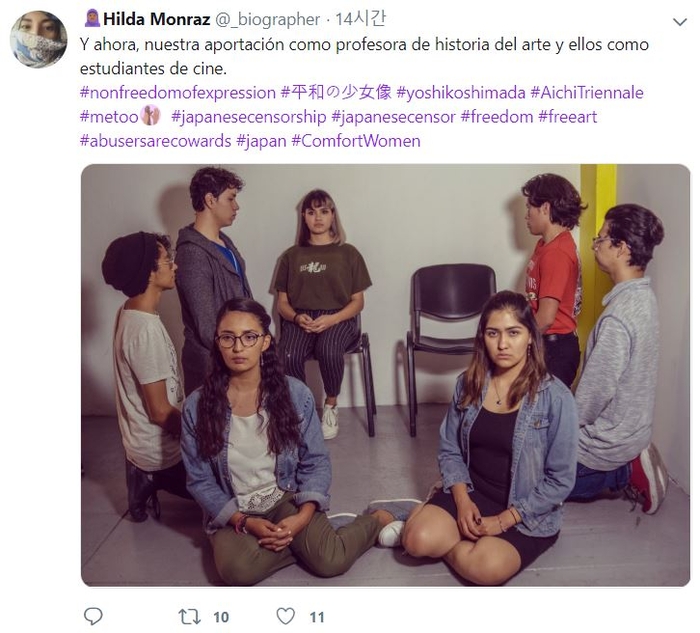Open the @_biographer handle link

click(x=268, y=20)
